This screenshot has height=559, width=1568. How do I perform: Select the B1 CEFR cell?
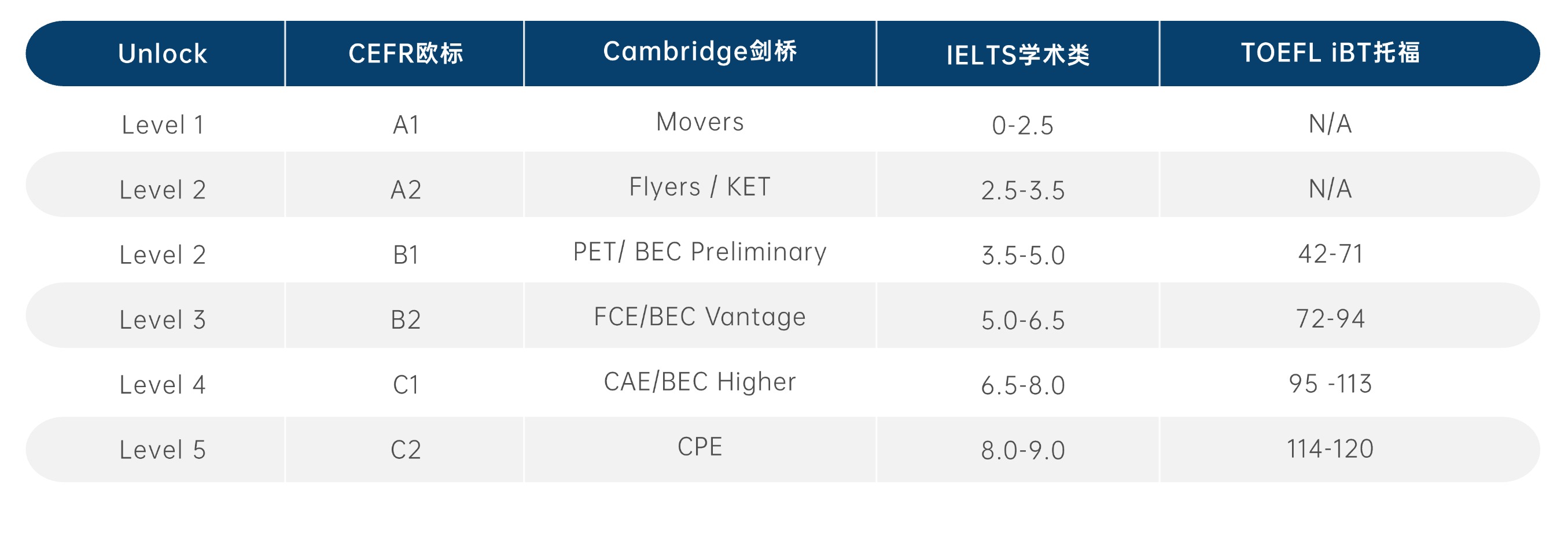(x=406, y=255)
